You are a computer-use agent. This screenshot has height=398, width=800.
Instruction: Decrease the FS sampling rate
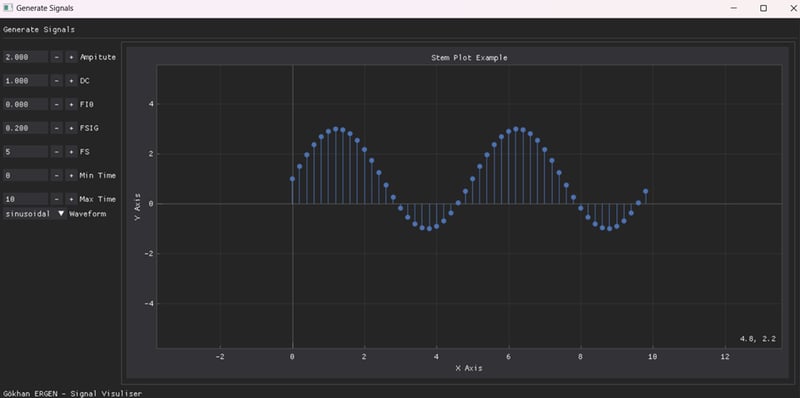57,152
